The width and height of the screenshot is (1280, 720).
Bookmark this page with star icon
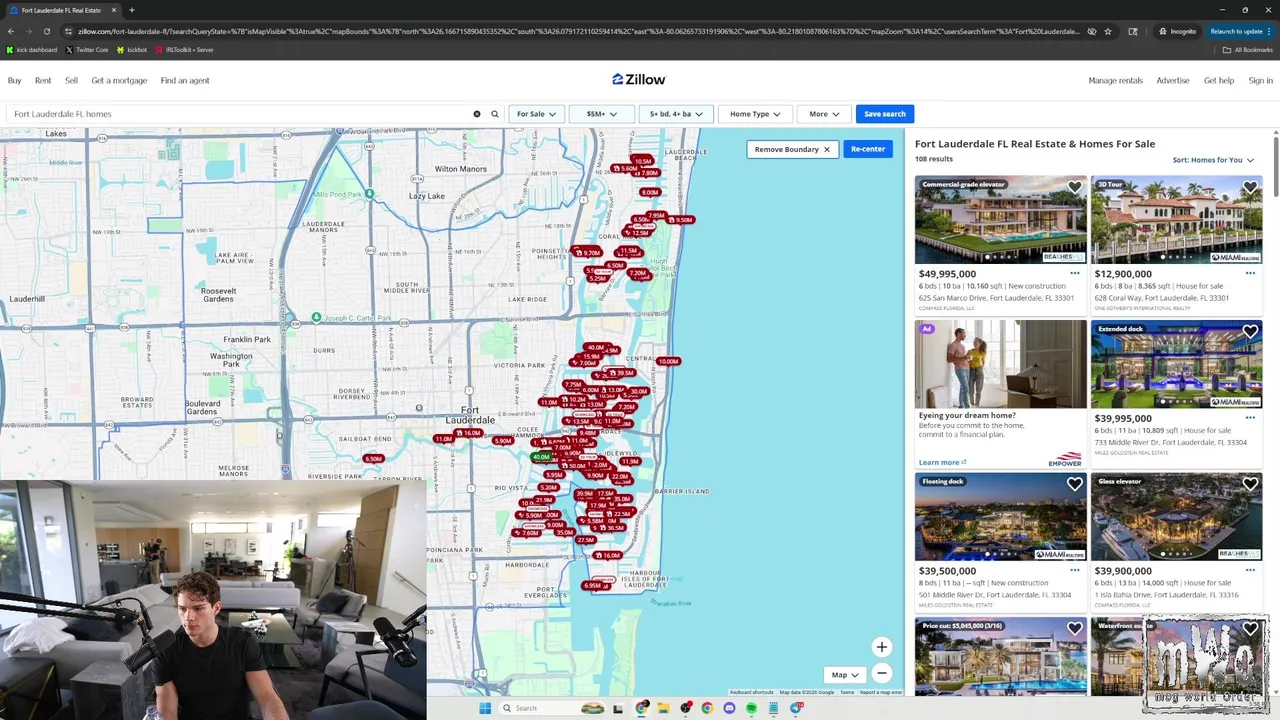click(1108, 31)
